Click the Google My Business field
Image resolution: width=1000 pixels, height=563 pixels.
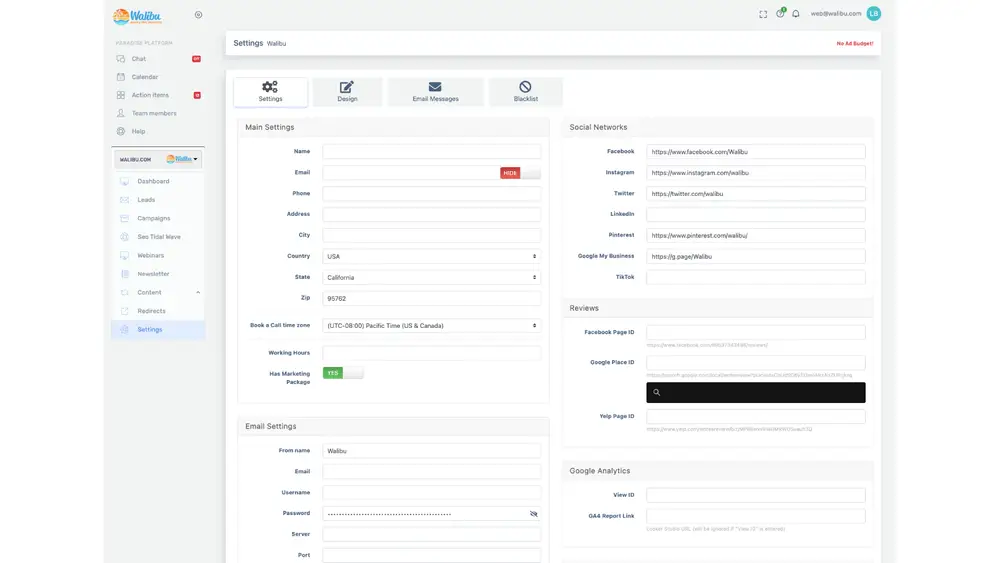pos(756,256)
